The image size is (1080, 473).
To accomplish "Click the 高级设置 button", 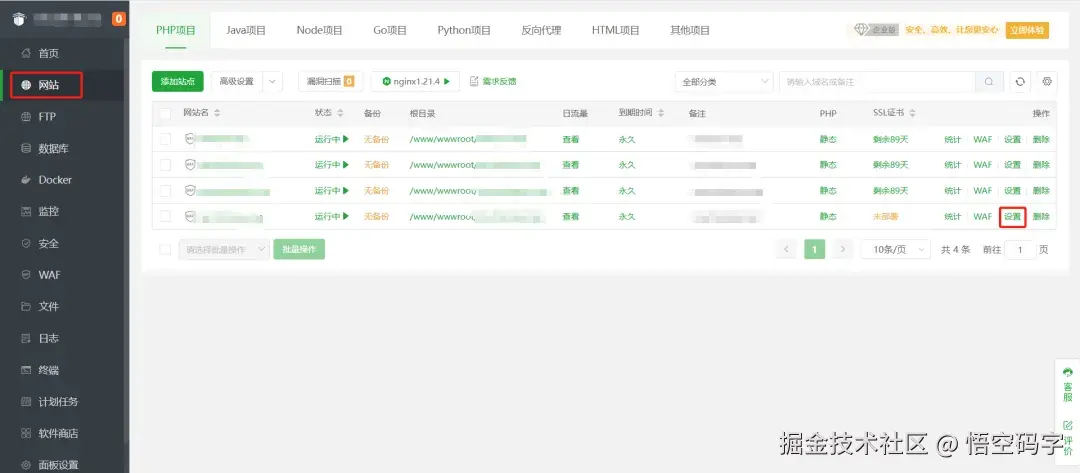I will tap(237, 81).
